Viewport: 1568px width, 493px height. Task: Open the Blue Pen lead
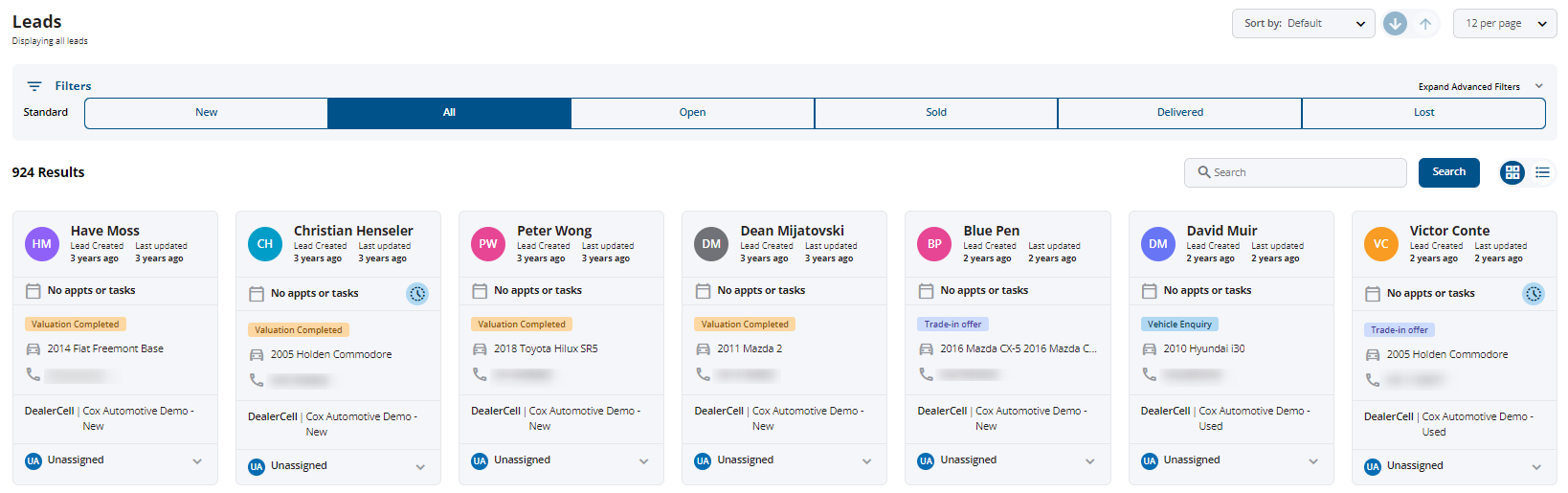(992, 231)
